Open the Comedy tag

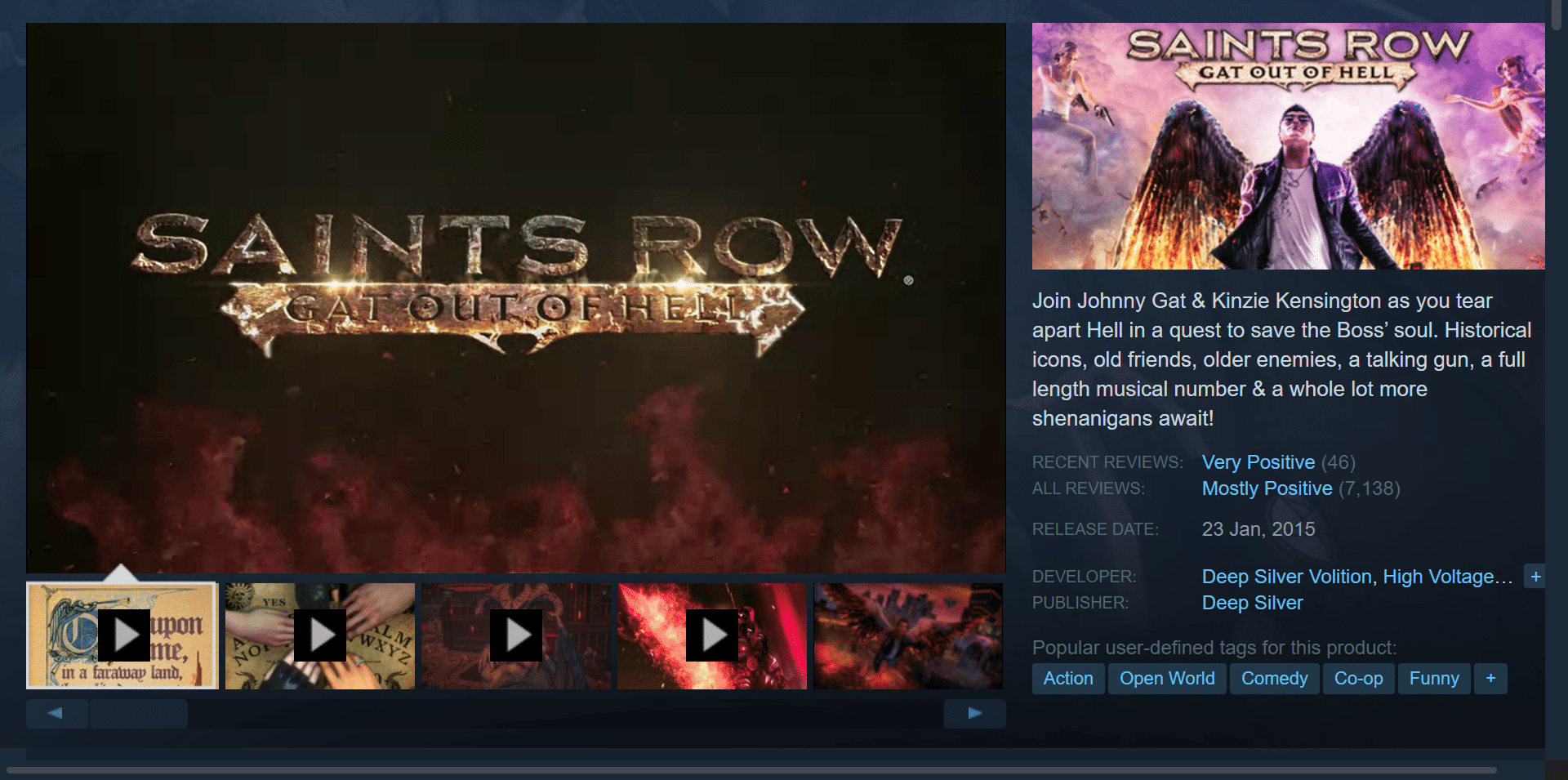pos(1274,679)
